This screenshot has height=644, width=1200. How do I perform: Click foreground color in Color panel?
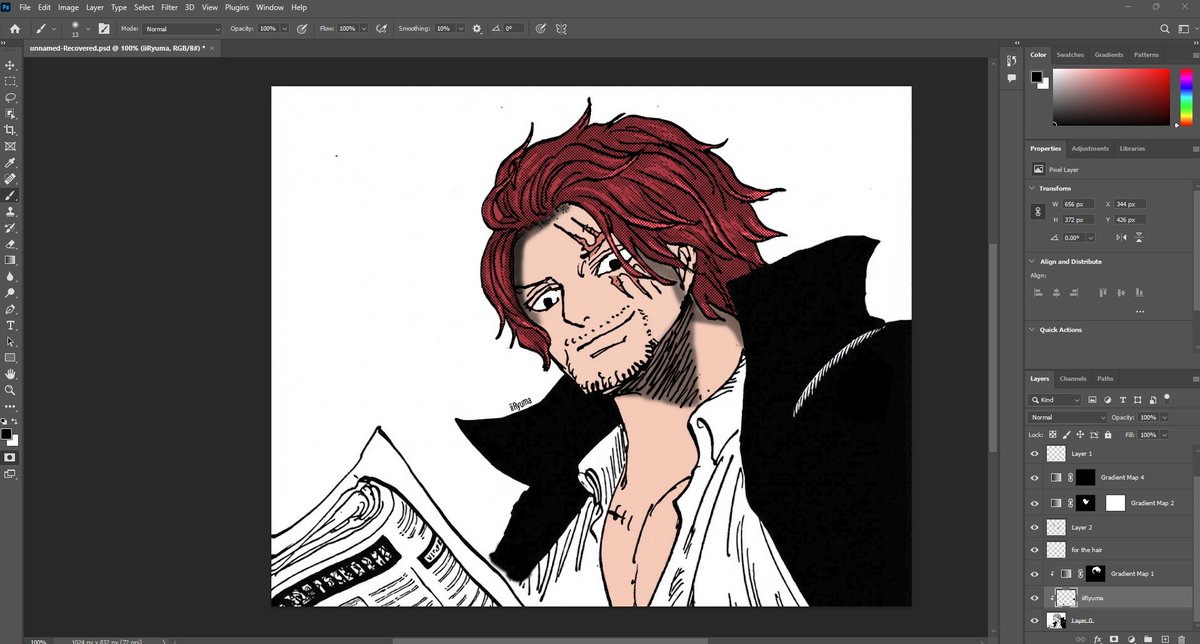pos(1037,77)
